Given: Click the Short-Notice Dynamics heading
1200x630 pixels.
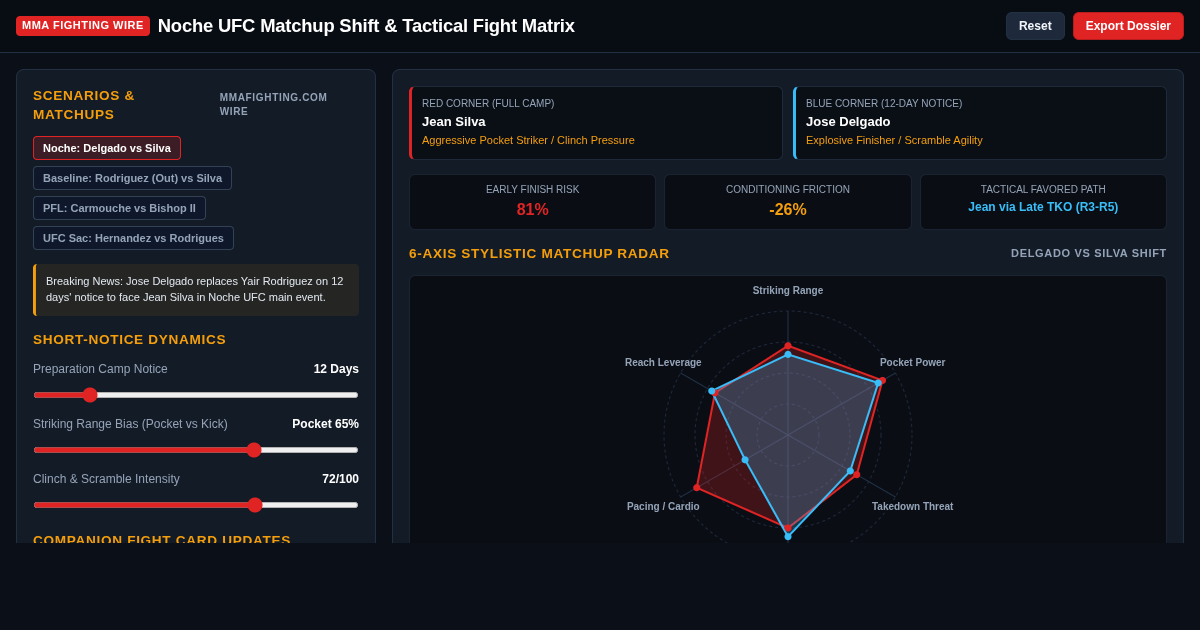Looking at the screenshot, I should [x=130, y=340].
